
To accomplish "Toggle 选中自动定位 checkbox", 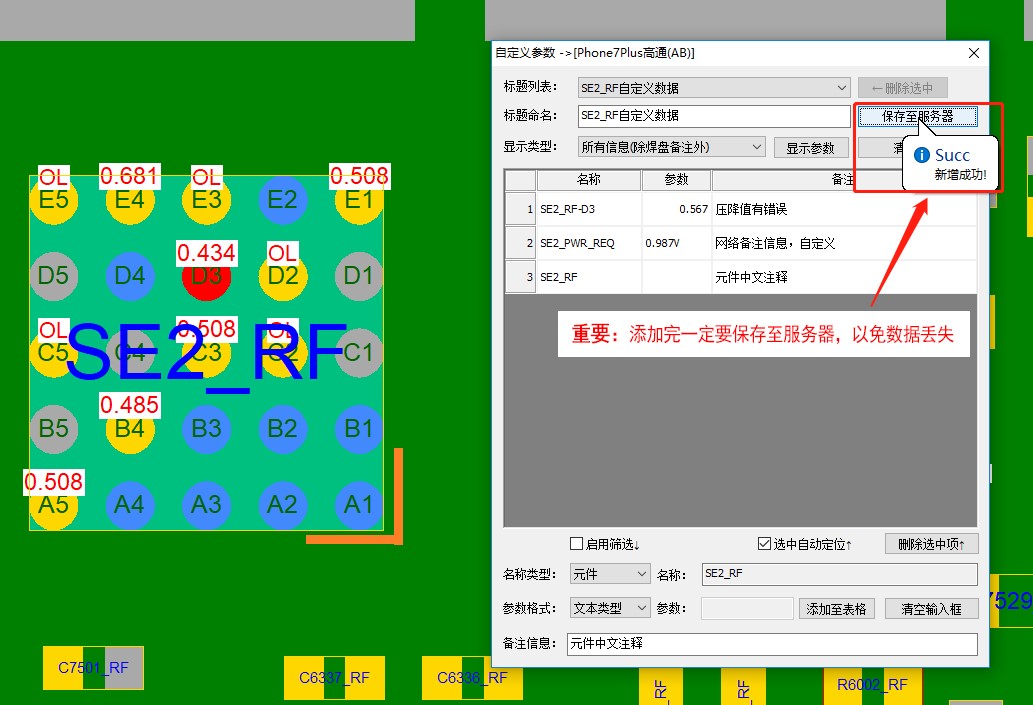I will 764,544.
